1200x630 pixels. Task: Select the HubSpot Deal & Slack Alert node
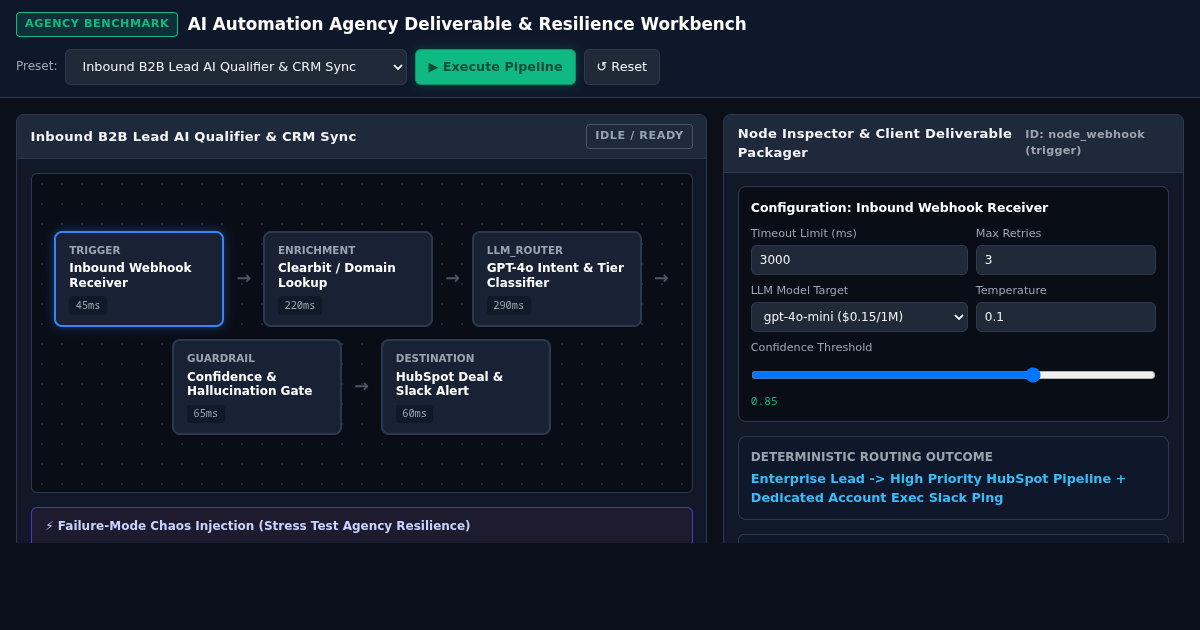(x=466, y=387)
